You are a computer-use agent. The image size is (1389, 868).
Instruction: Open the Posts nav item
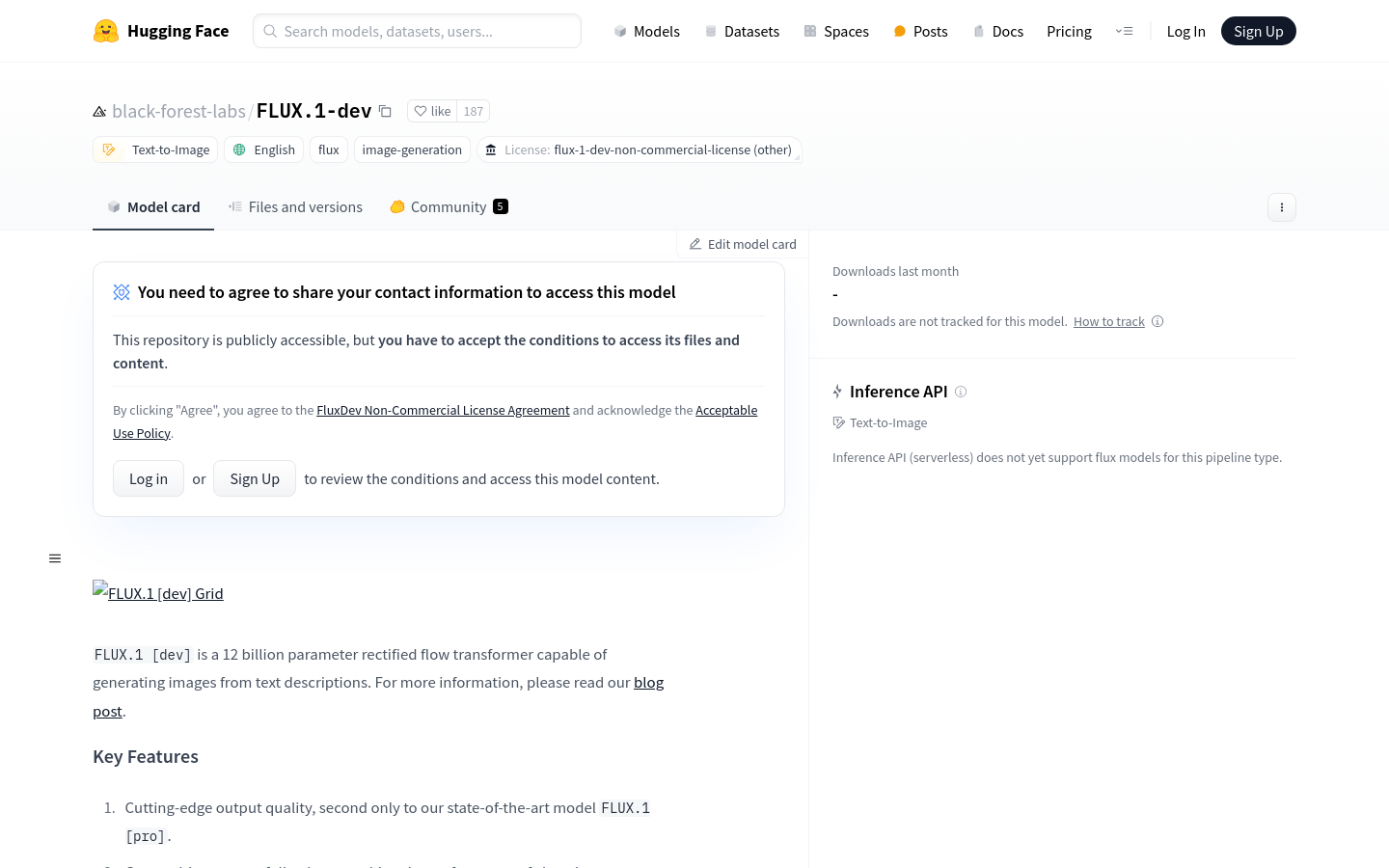tap(920, 31)
